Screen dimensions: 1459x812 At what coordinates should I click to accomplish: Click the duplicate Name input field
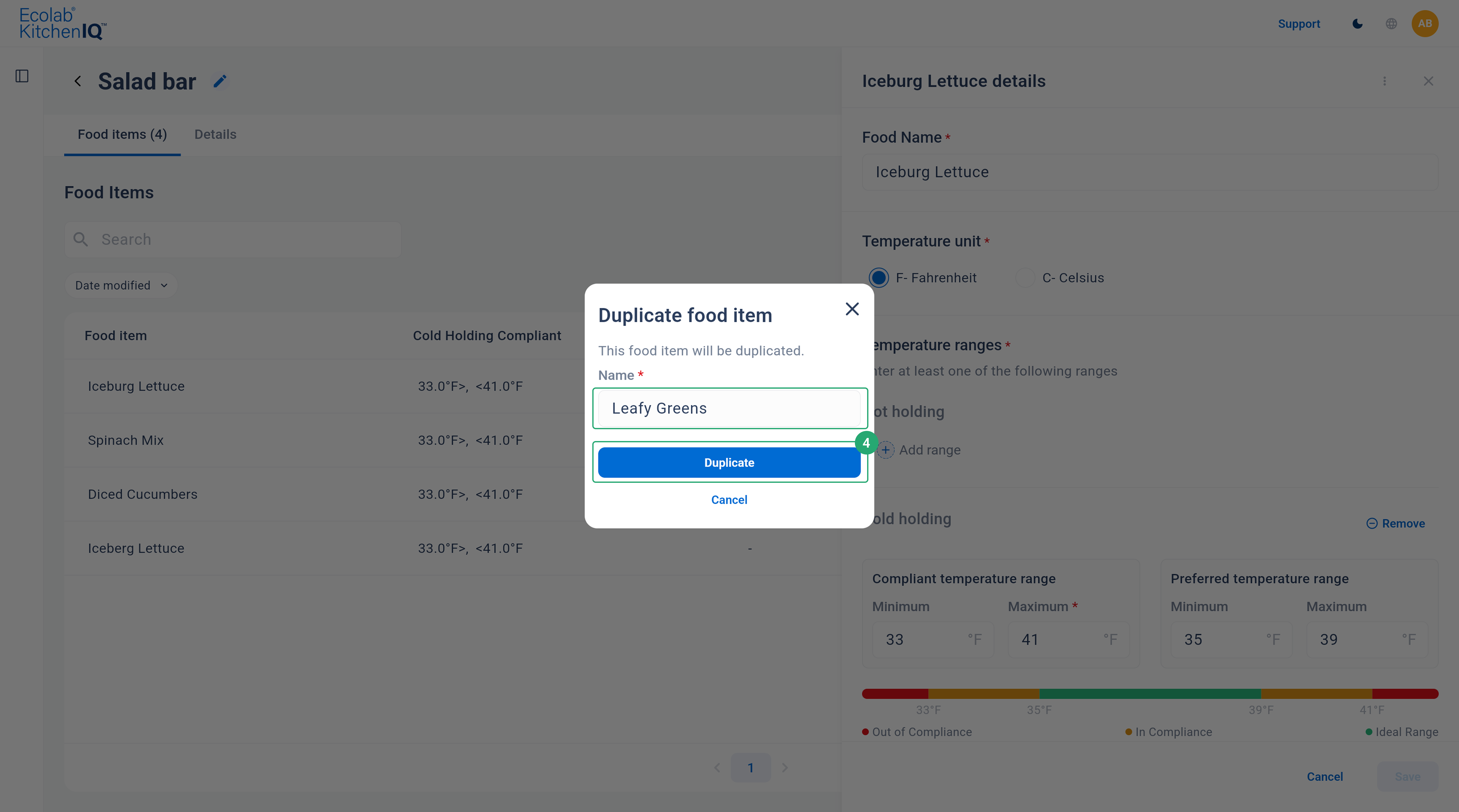coord(729,409)
